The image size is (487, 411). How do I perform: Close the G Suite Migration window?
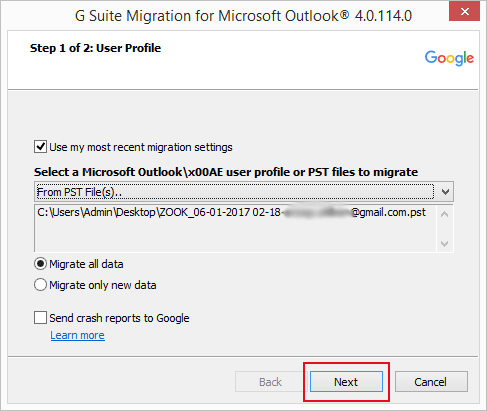coord(465,12)
